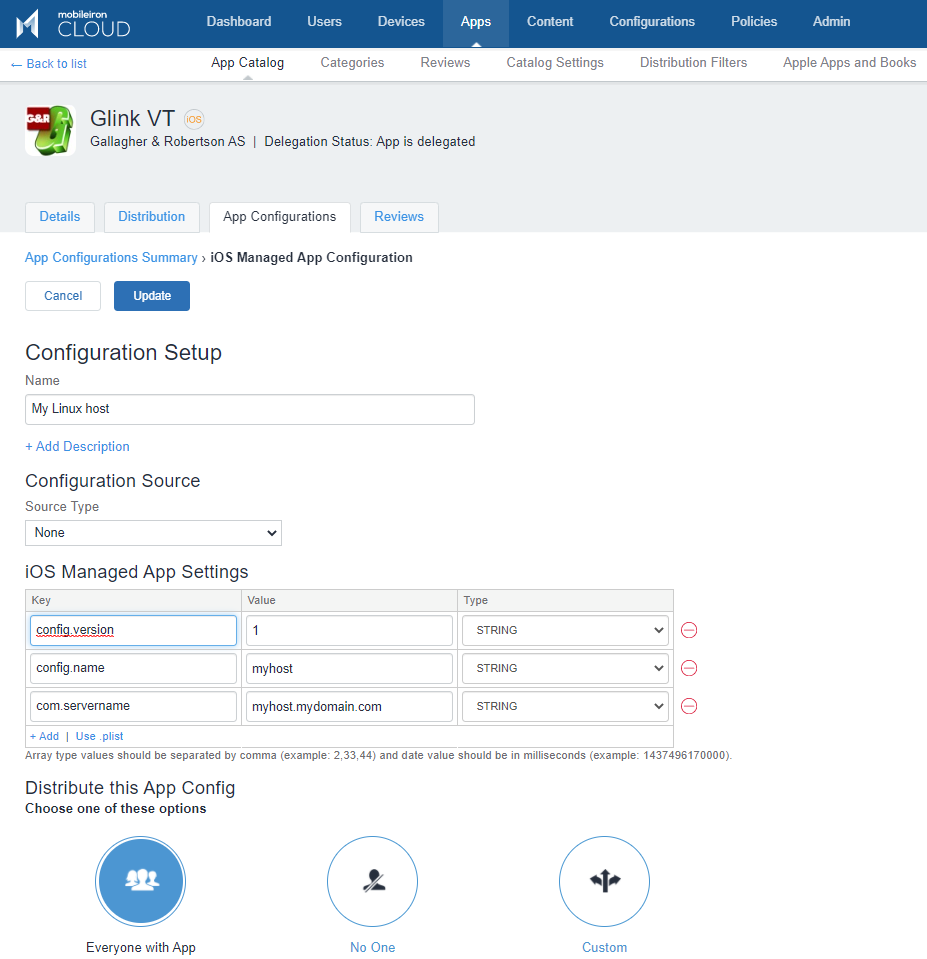Click the Cancel button
The width and height of the screenshot is (927, 959).
[x=63, y=296]
